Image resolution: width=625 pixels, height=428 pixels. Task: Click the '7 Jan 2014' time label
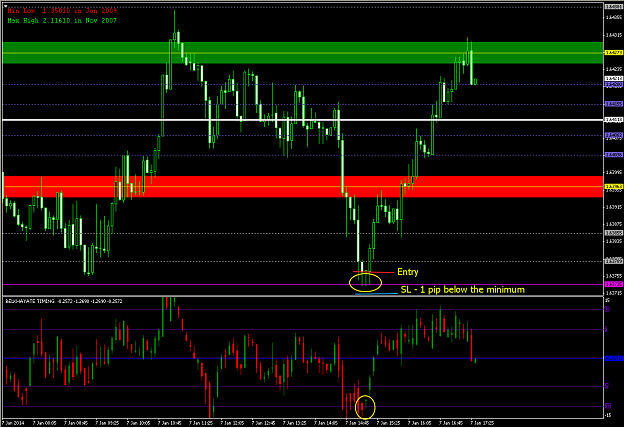click(13, 422)
